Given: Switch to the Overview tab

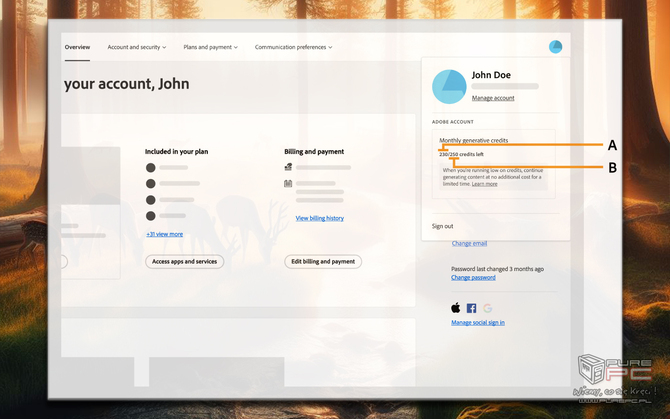Looking at the screenshot, I should pos(77,47).
